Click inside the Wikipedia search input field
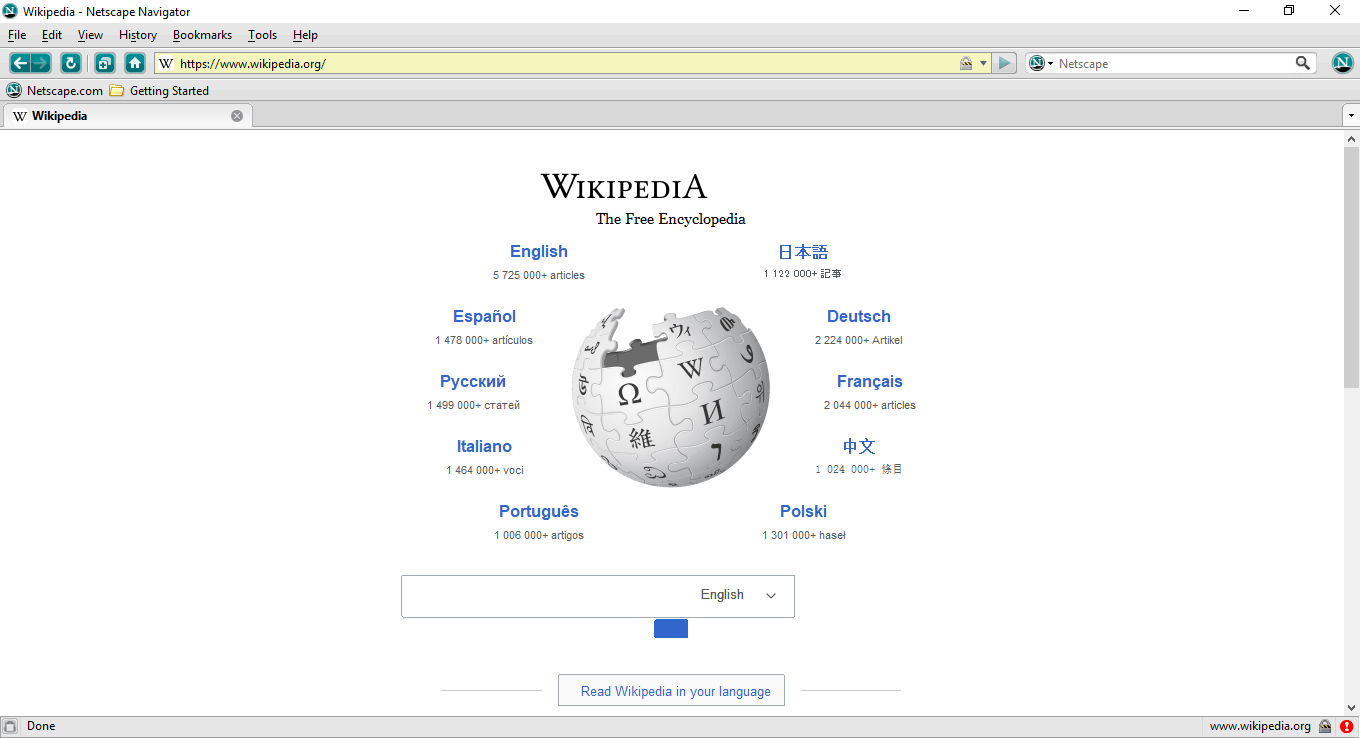The height and width of the screenshot is (738, 1360). 547,596
